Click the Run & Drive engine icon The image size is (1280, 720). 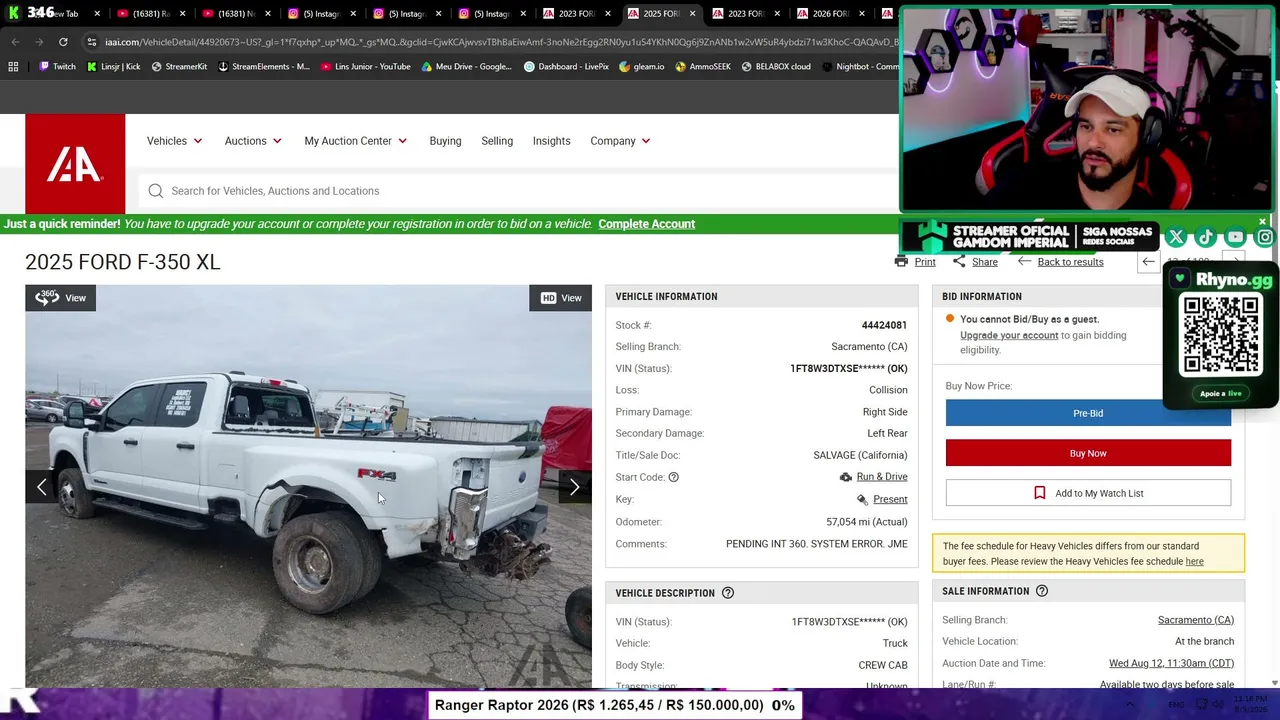[846, 477]
